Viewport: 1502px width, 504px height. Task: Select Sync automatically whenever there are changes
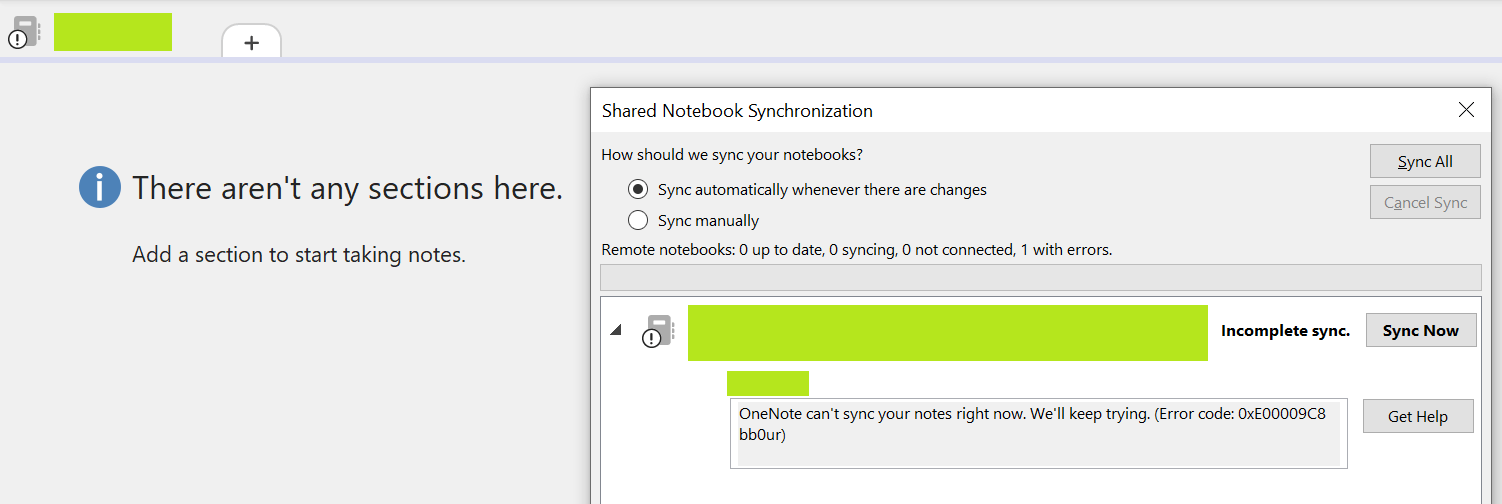[807, 189]
